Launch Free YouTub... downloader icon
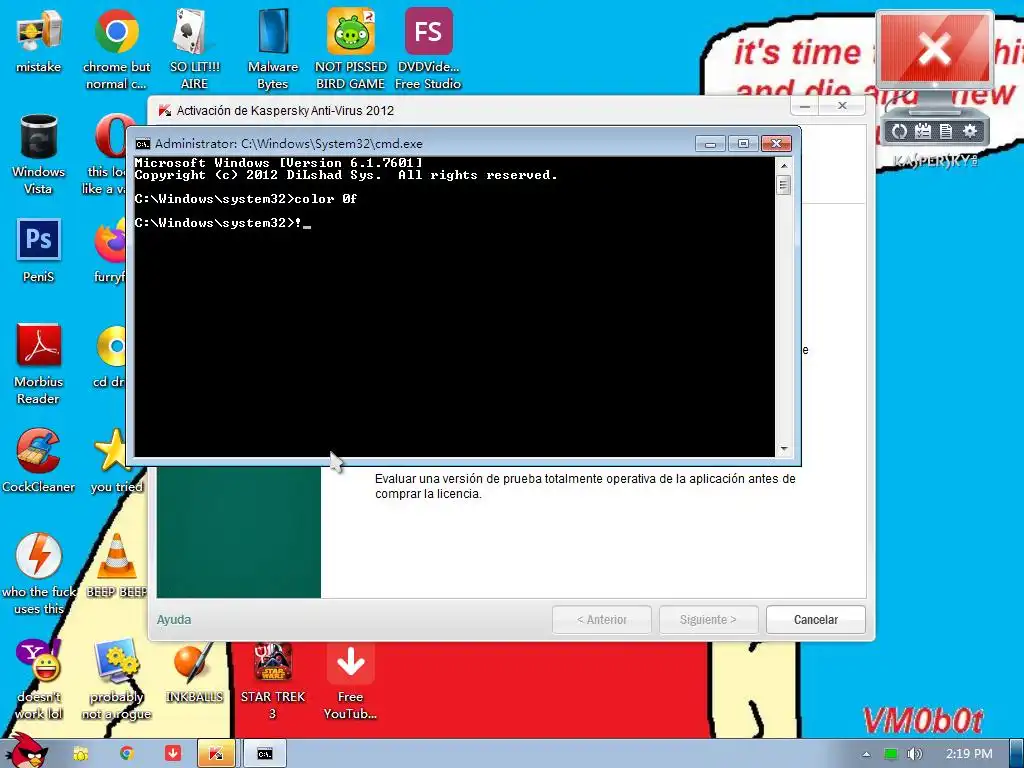This screenshot has width=1024, height=768. click(x=351, y=679)
